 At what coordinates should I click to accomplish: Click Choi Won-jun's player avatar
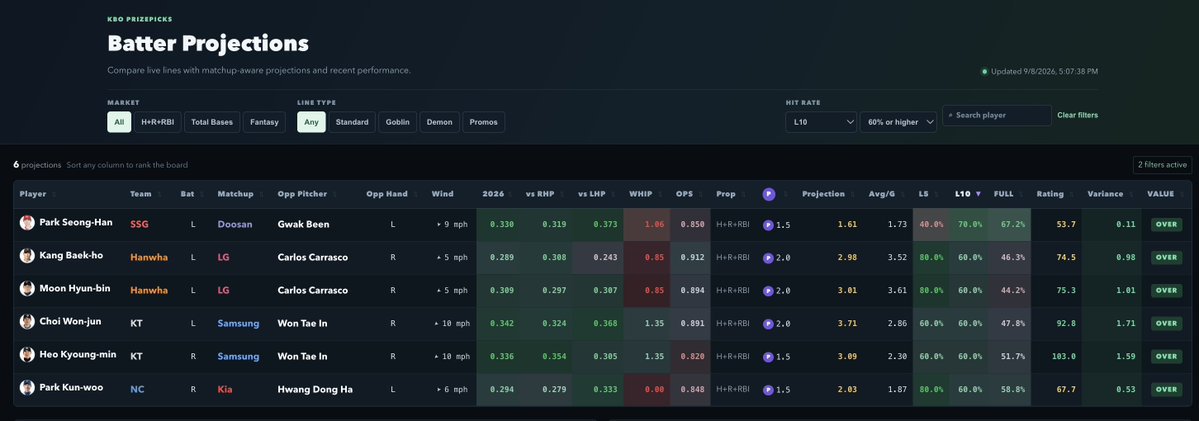[x=28, y=322]
